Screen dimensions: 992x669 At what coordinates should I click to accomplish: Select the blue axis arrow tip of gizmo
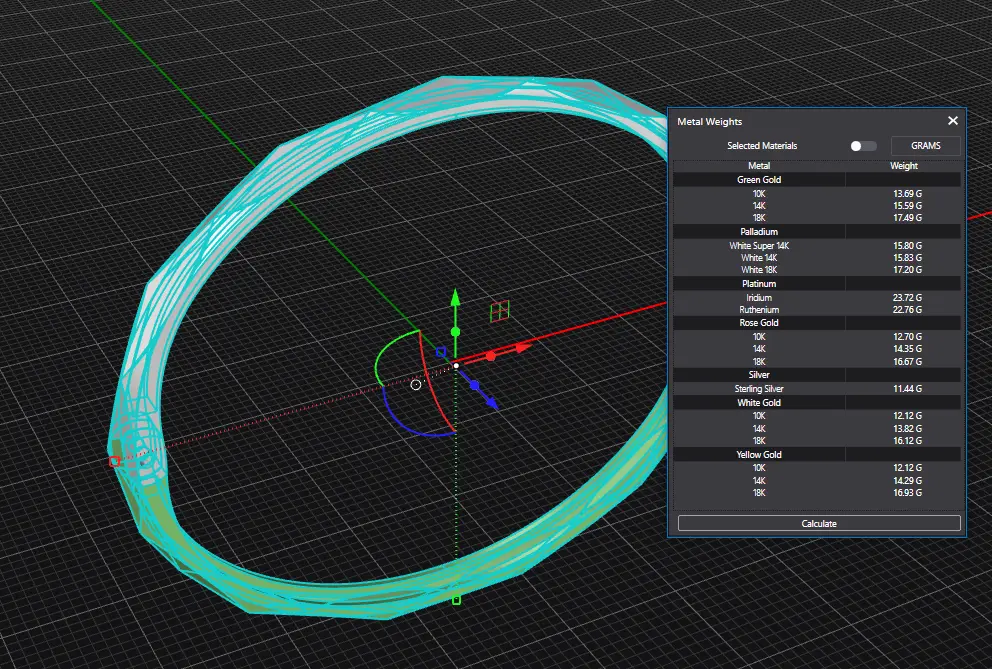492,403
